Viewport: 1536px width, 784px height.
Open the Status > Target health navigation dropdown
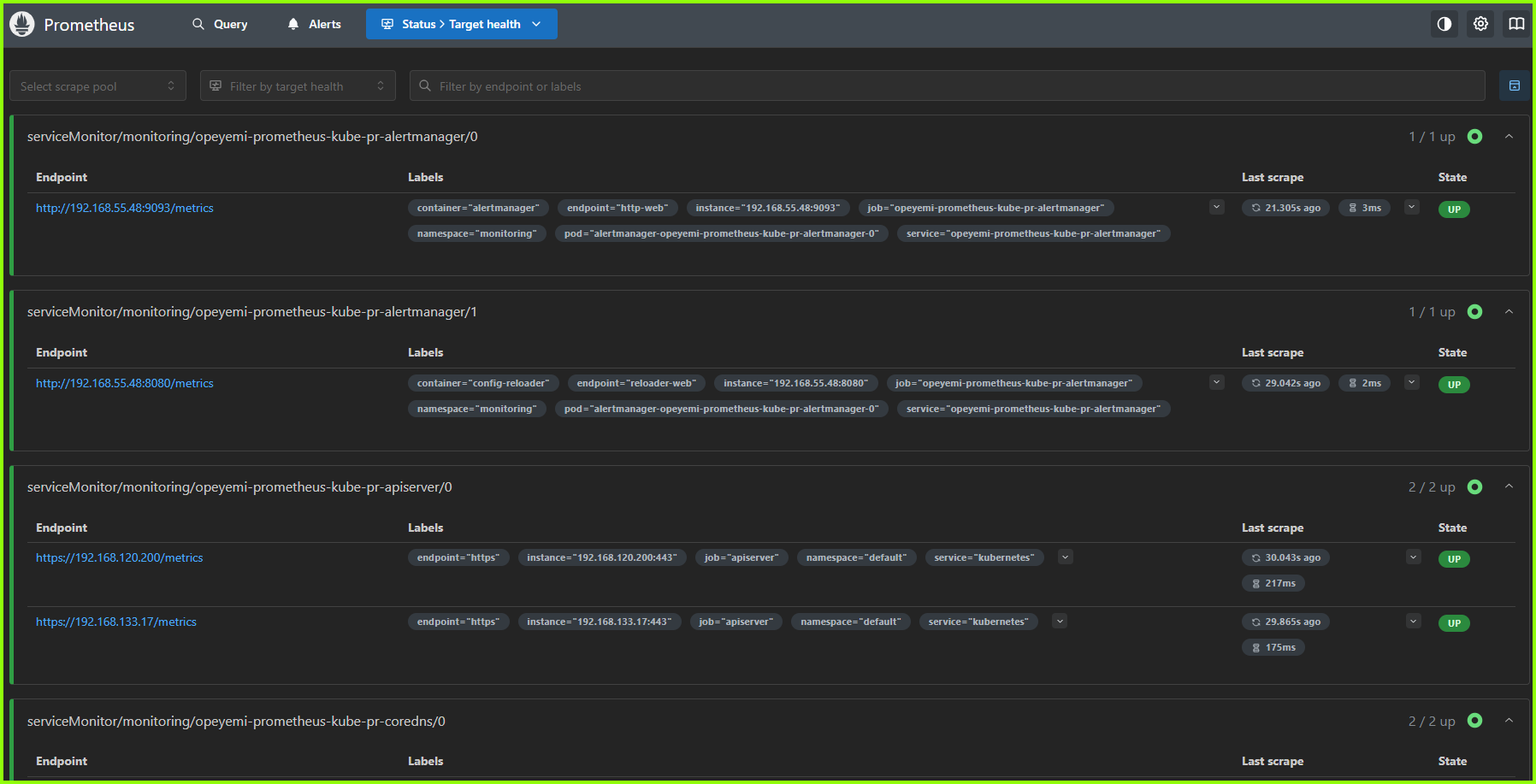pyautogui.click(x=461, y=24)
